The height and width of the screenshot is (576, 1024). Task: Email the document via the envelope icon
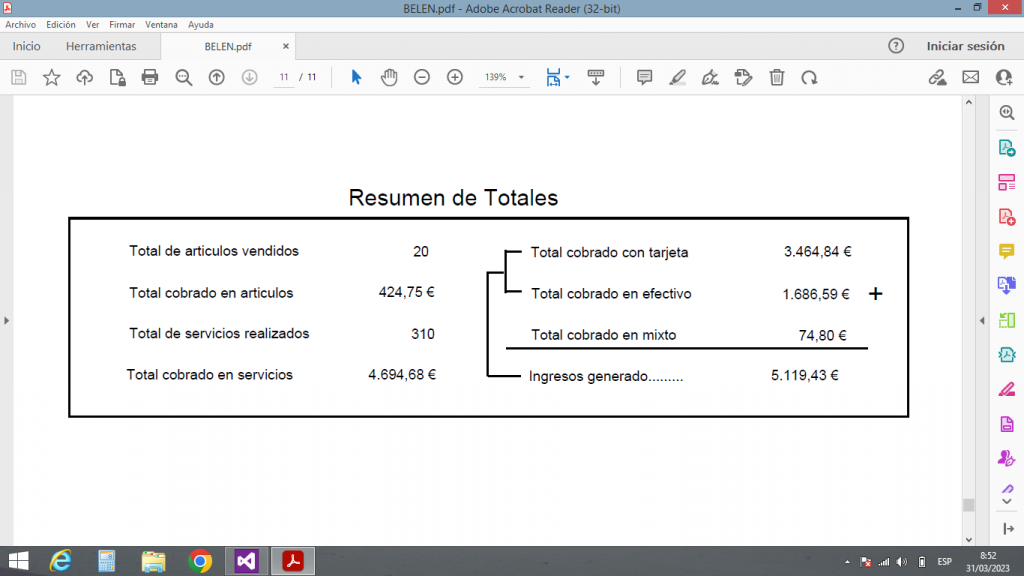pyautogui.click(x=970, y=77)
